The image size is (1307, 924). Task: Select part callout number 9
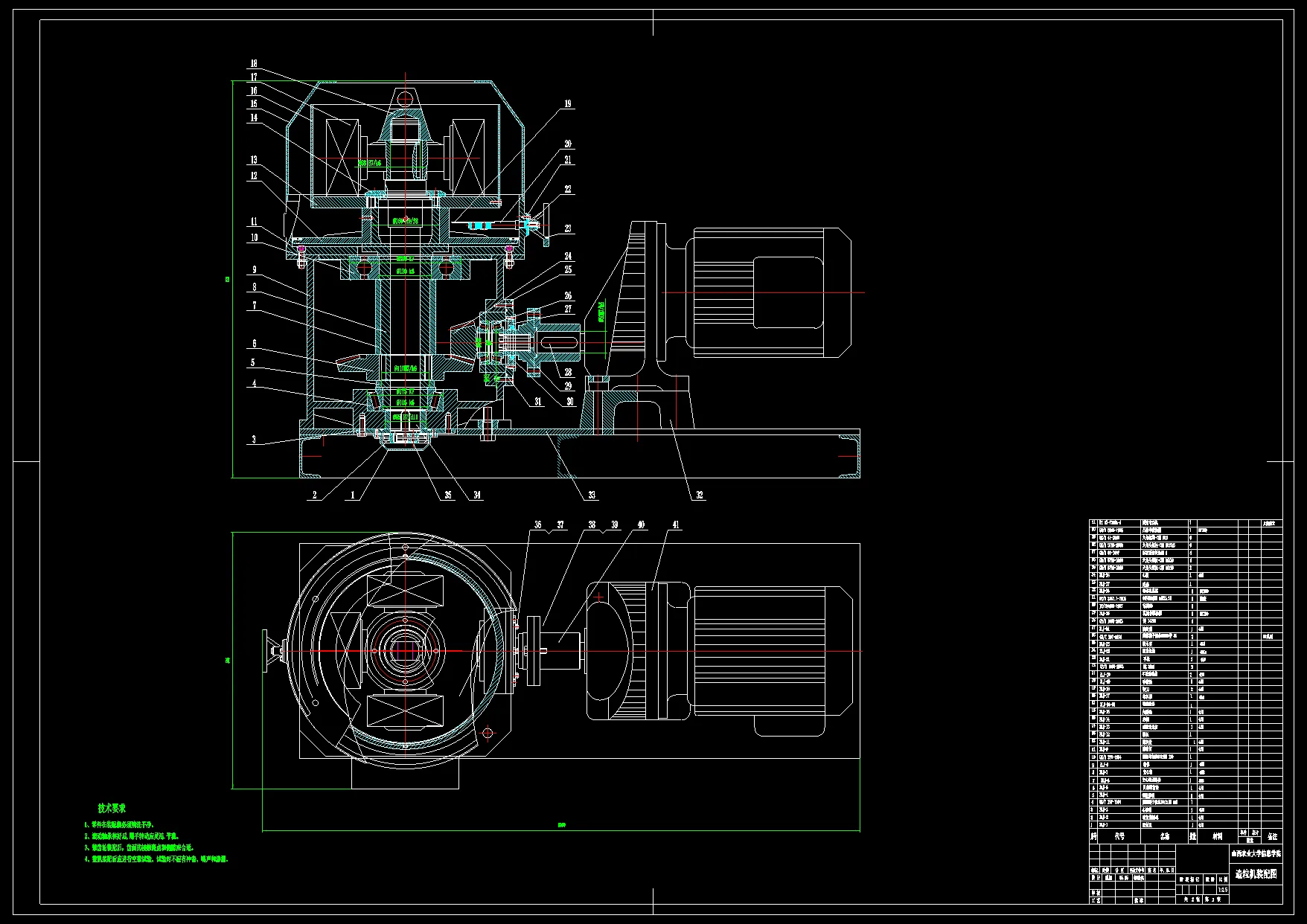[254, 270]
